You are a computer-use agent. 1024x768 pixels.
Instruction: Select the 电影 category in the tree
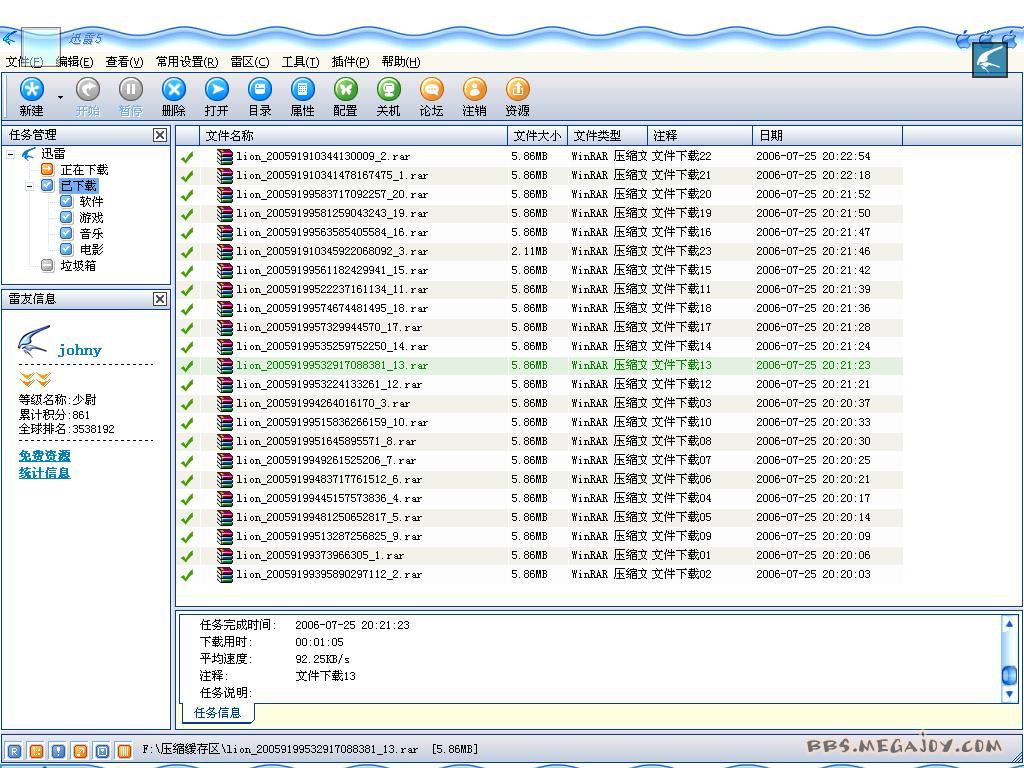coord(91,249)
